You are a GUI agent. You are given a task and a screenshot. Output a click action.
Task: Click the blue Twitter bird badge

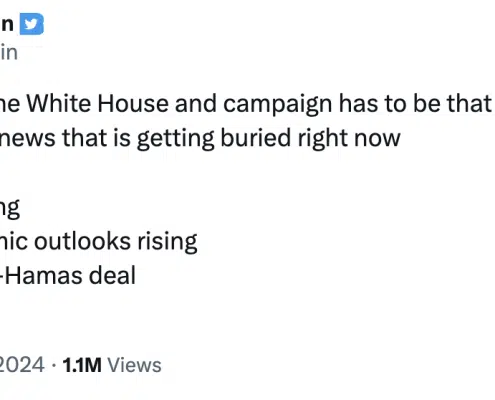pyautogui.click(x=32, y=24)
